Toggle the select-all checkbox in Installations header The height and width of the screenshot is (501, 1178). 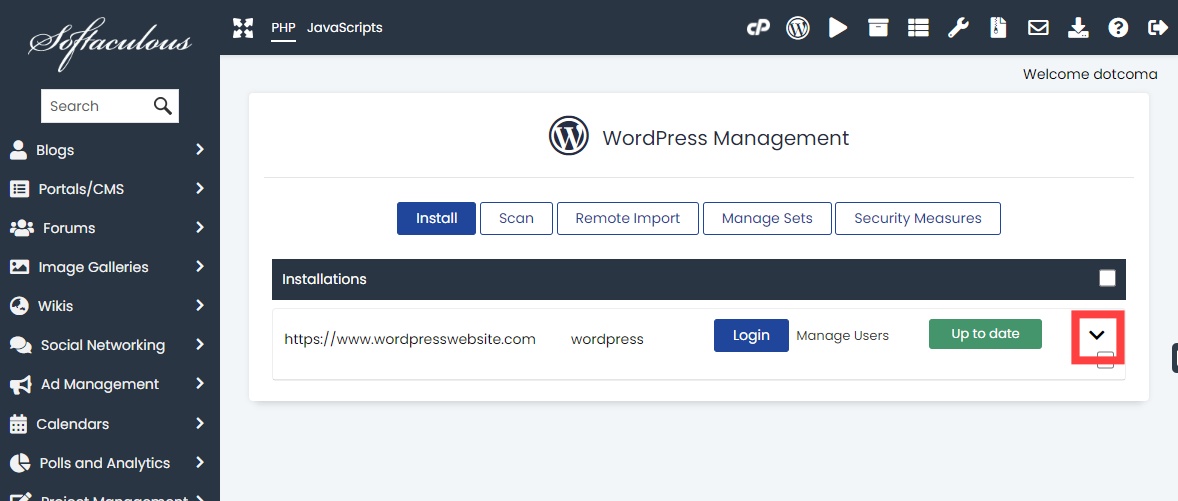[x=1107, y=279]
